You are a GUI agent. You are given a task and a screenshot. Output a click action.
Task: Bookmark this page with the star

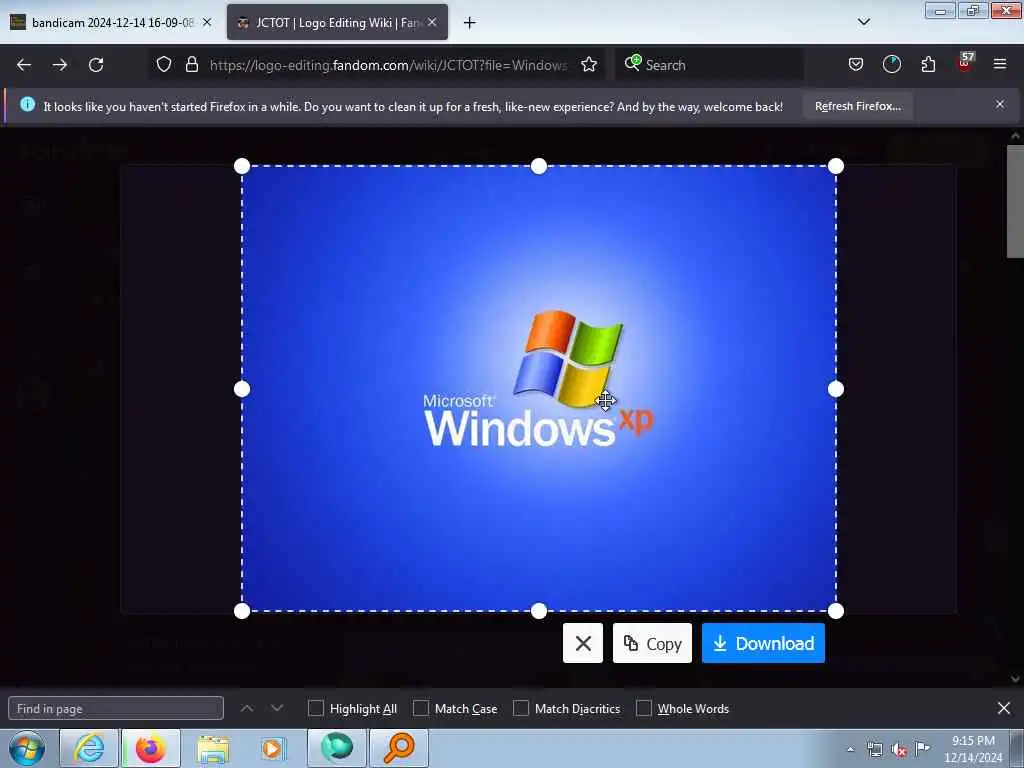click(x=589, y=65)
